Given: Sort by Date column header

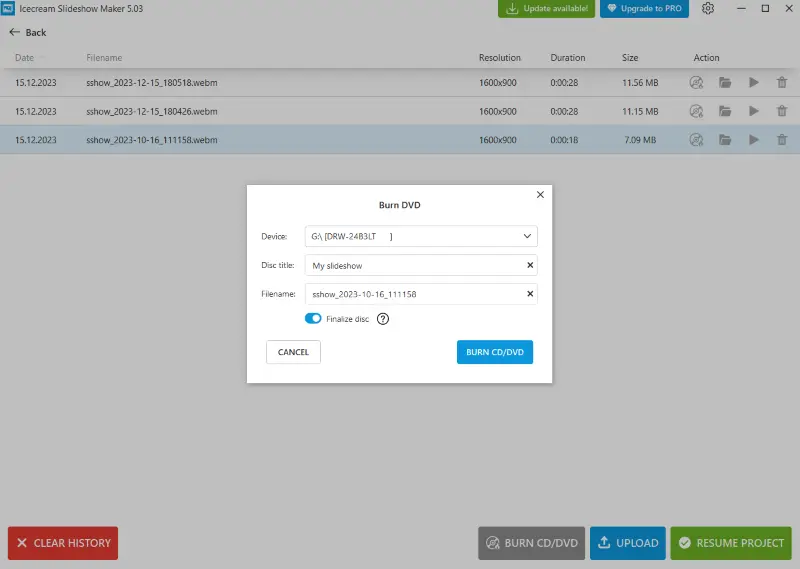Looking at the screenshot, I should click(x=24, y=58).
